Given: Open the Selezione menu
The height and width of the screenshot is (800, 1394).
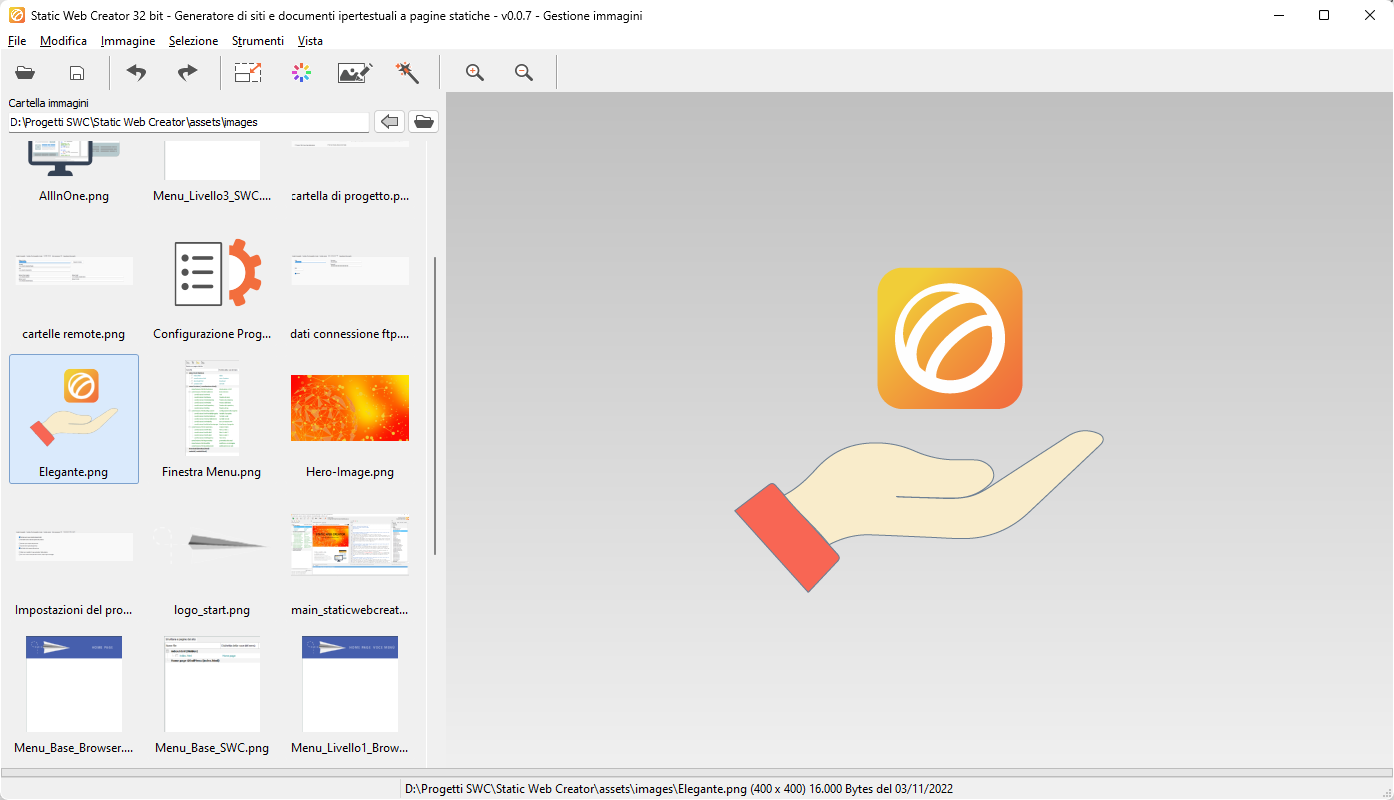Looking at the screenshot, I should click(x=193, y=41).
